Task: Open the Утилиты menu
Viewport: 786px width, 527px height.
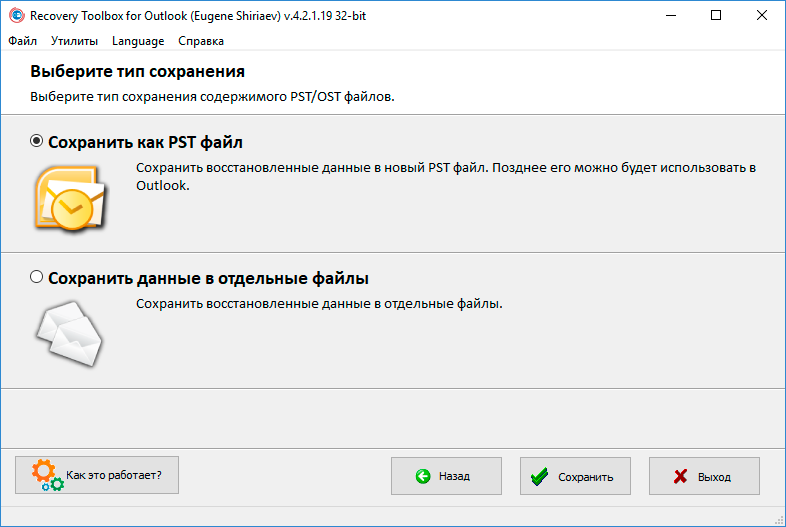Action: tap(74, 41)
